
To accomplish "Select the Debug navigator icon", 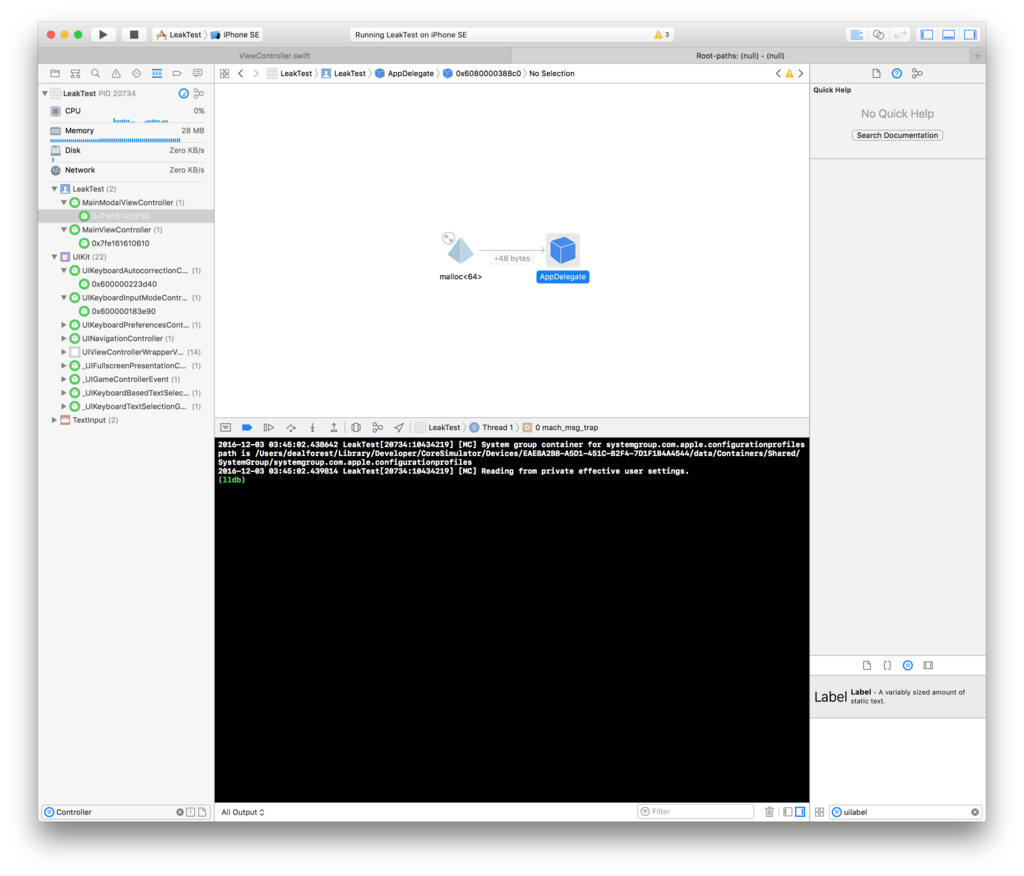I will pos(157,74).
